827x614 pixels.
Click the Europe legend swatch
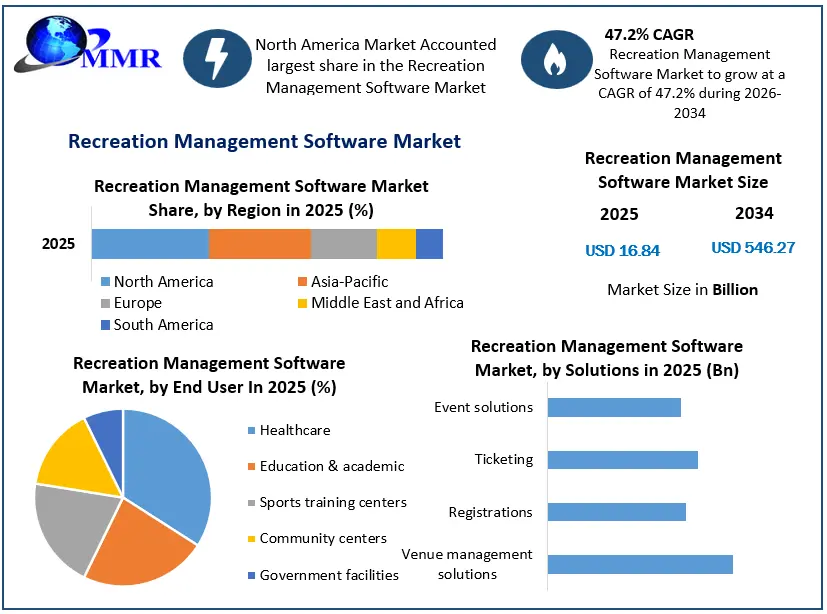click(105, 303)
